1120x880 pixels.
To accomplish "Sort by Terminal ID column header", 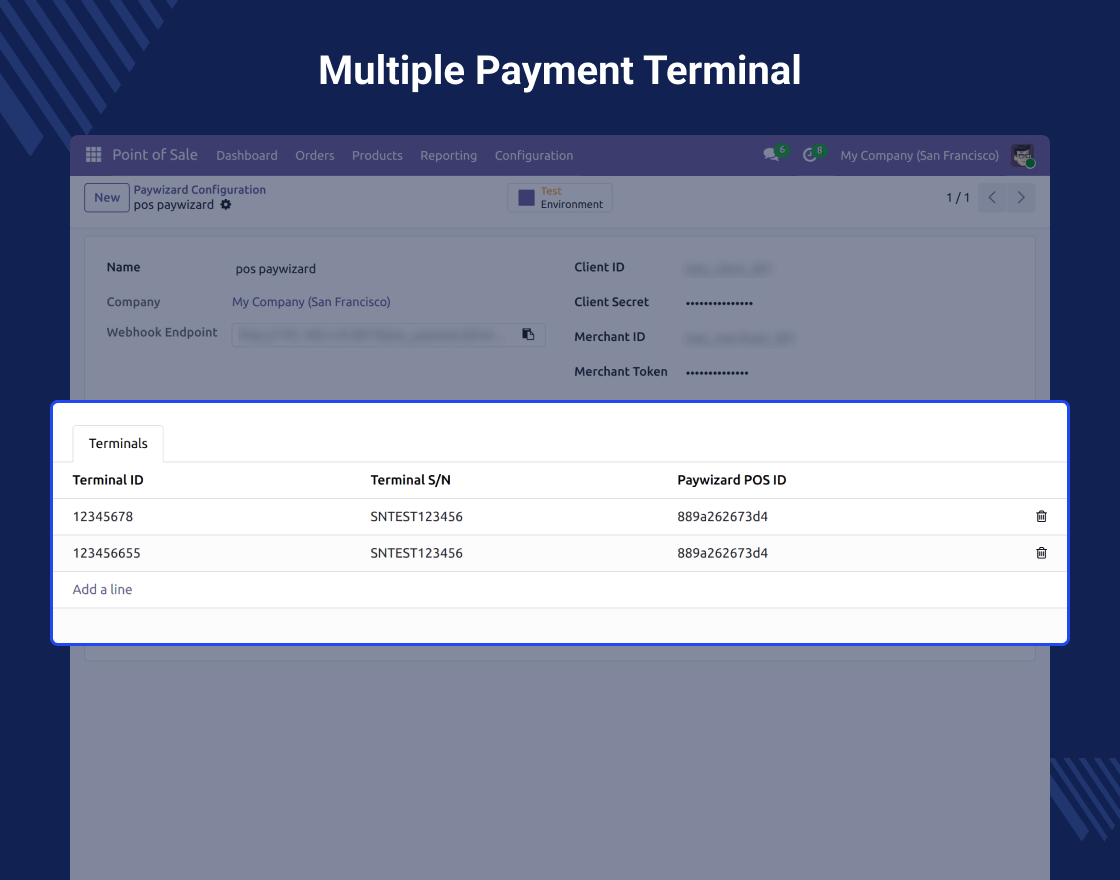I will click(108, 480).
